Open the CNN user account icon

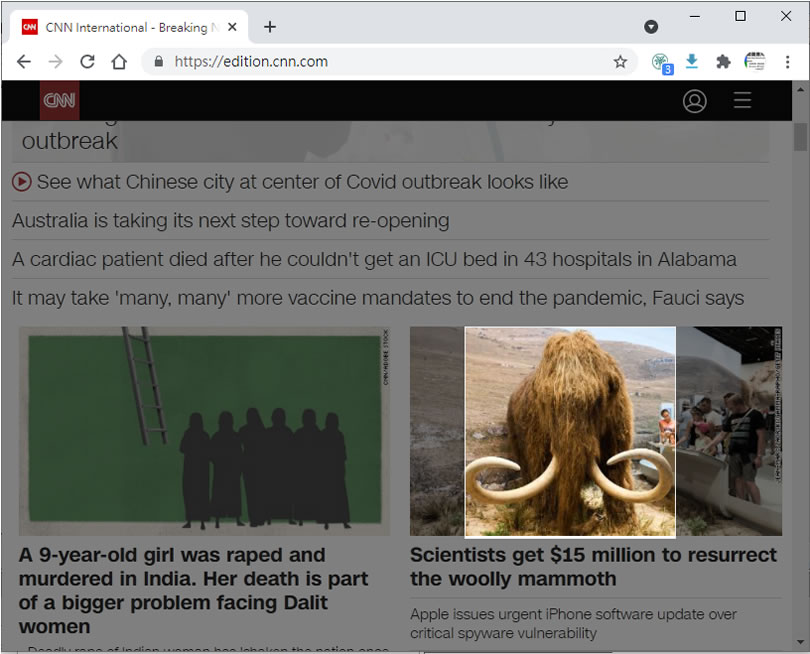tap(695, 101)
